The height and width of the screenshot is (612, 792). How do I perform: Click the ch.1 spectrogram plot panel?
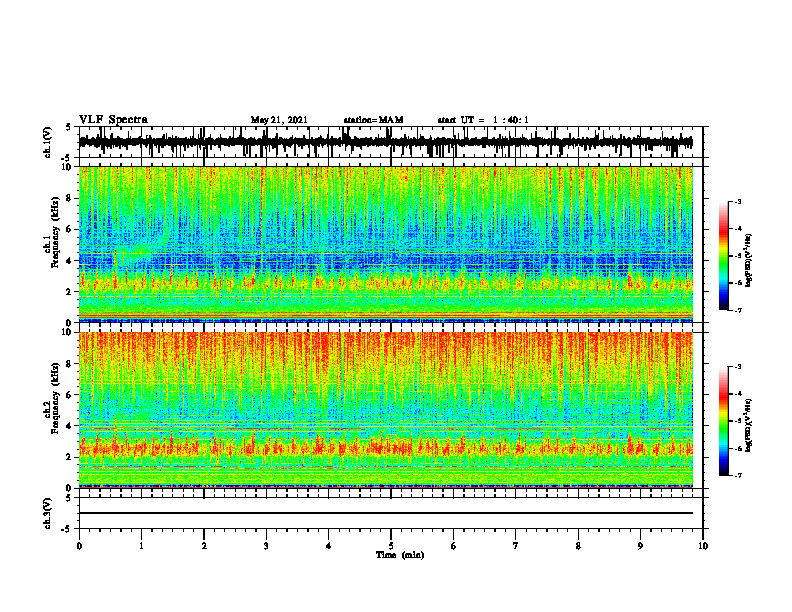[x=386, y=244]
